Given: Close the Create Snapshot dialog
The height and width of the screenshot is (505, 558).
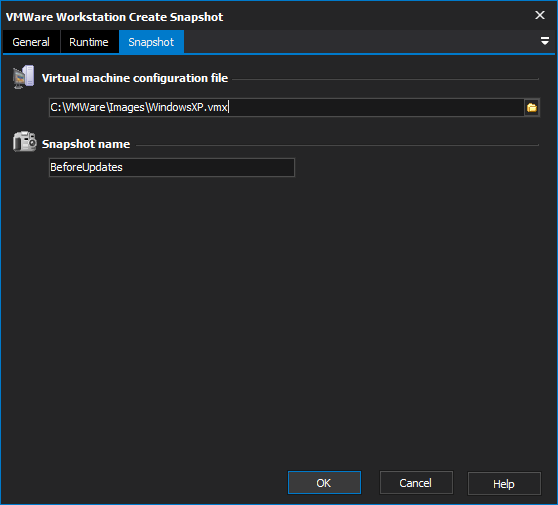Looking at the screenshot, I should (x=540, y=15).
